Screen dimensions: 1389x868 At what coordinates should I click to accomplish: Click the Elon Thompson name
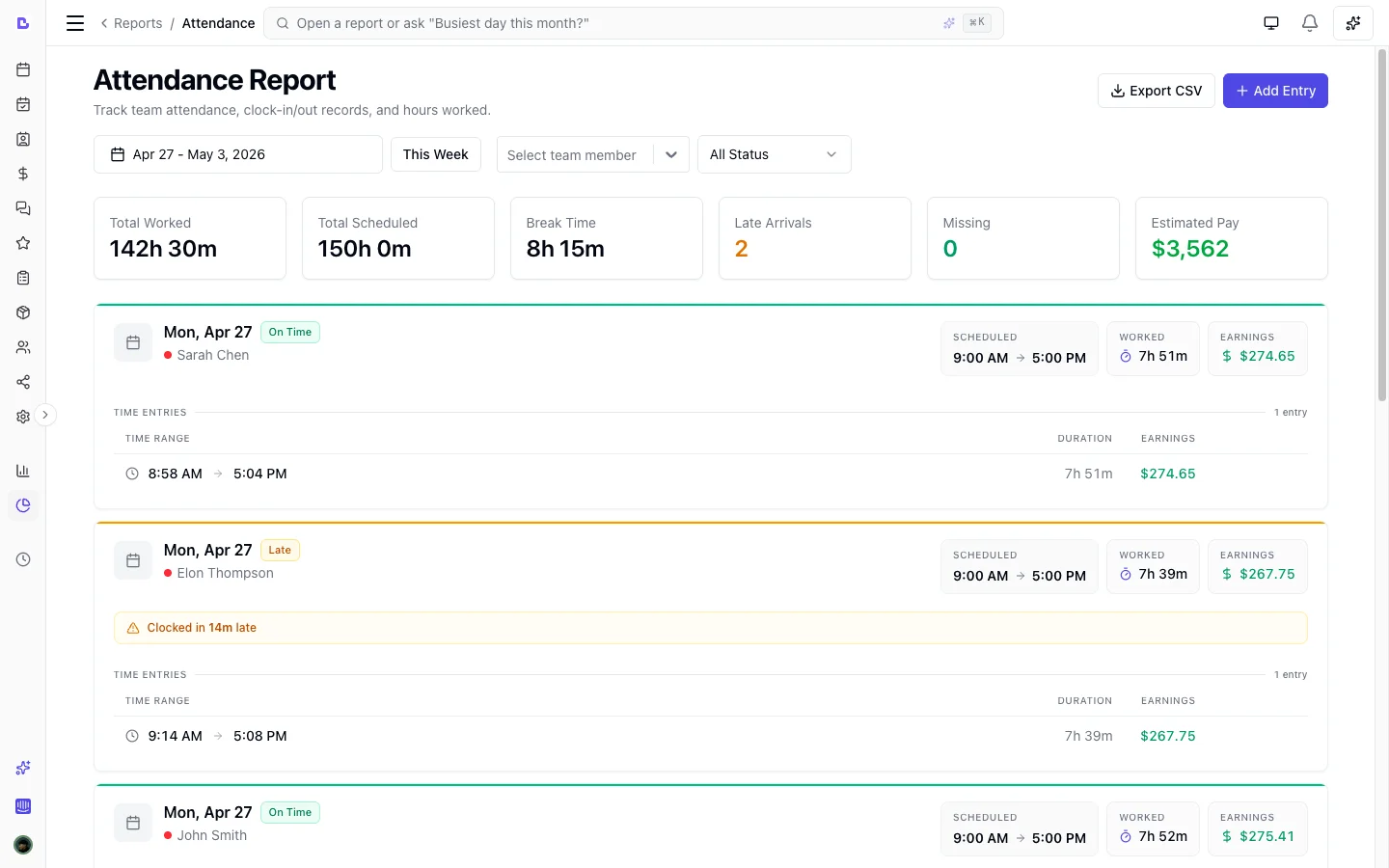(226, 573)
